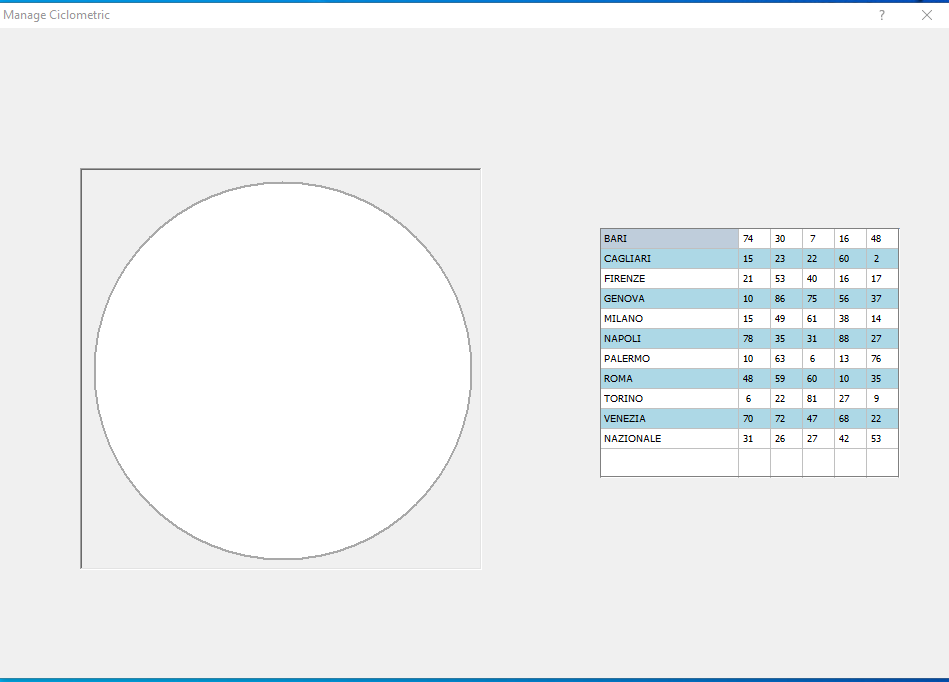Viewport: 949px width, 682px height.
Task: Click number 9 in TORINO row
Action: [x=882, y=398]
